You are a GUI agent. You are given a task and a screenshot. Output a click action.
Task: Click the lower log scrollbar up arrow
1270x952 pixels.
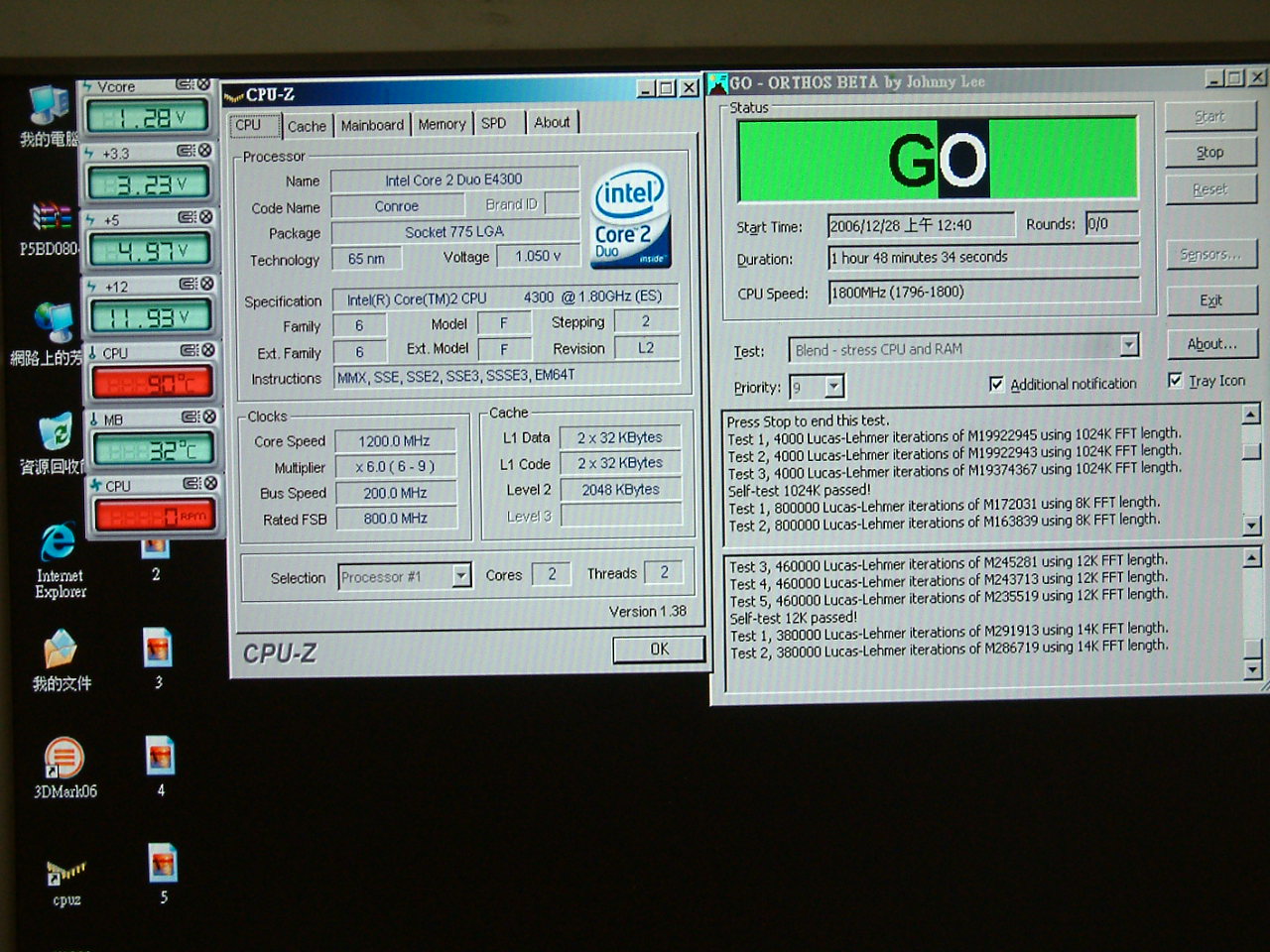click(1252, 558)
